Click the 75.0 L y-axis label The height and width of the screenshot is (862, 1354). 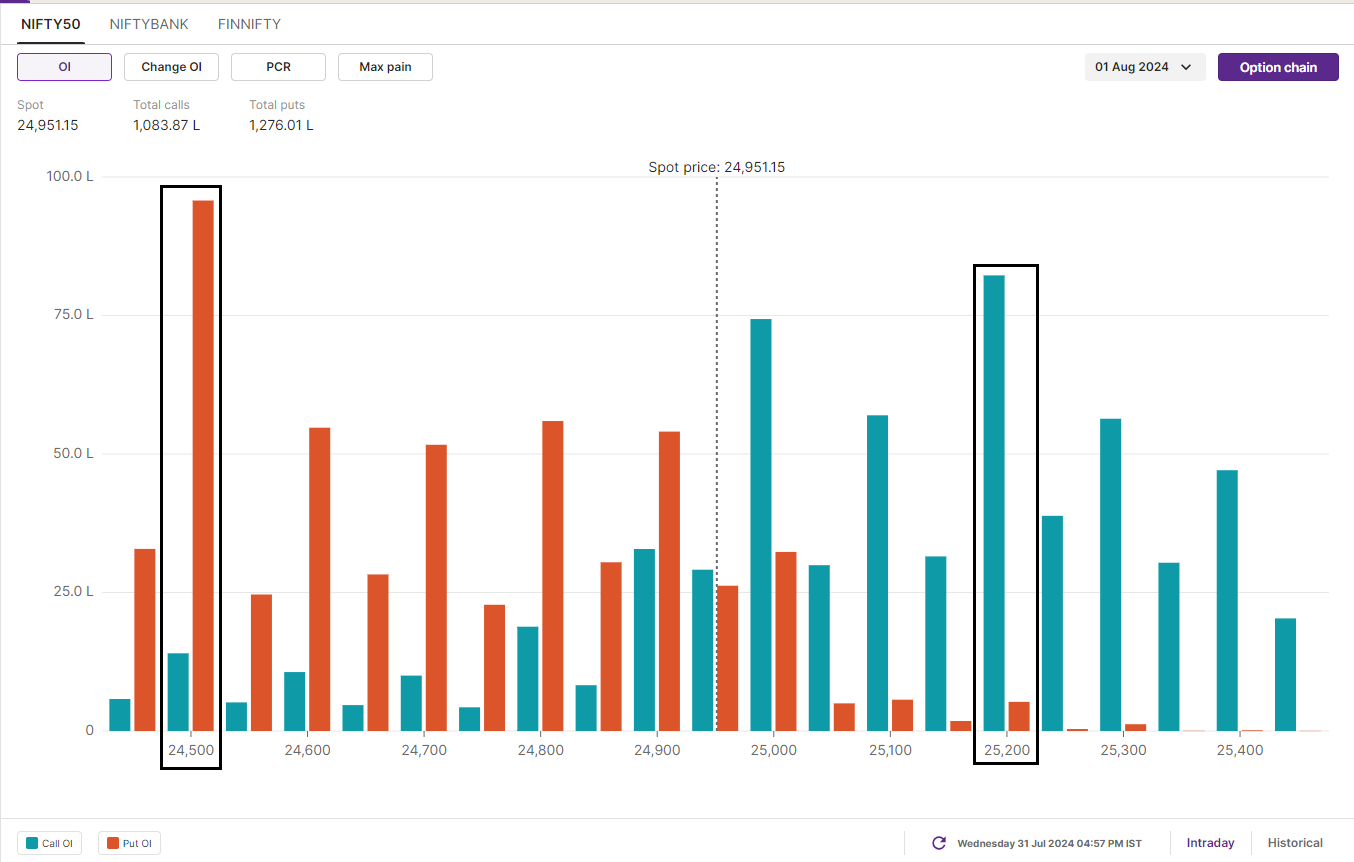click(73, 315)
